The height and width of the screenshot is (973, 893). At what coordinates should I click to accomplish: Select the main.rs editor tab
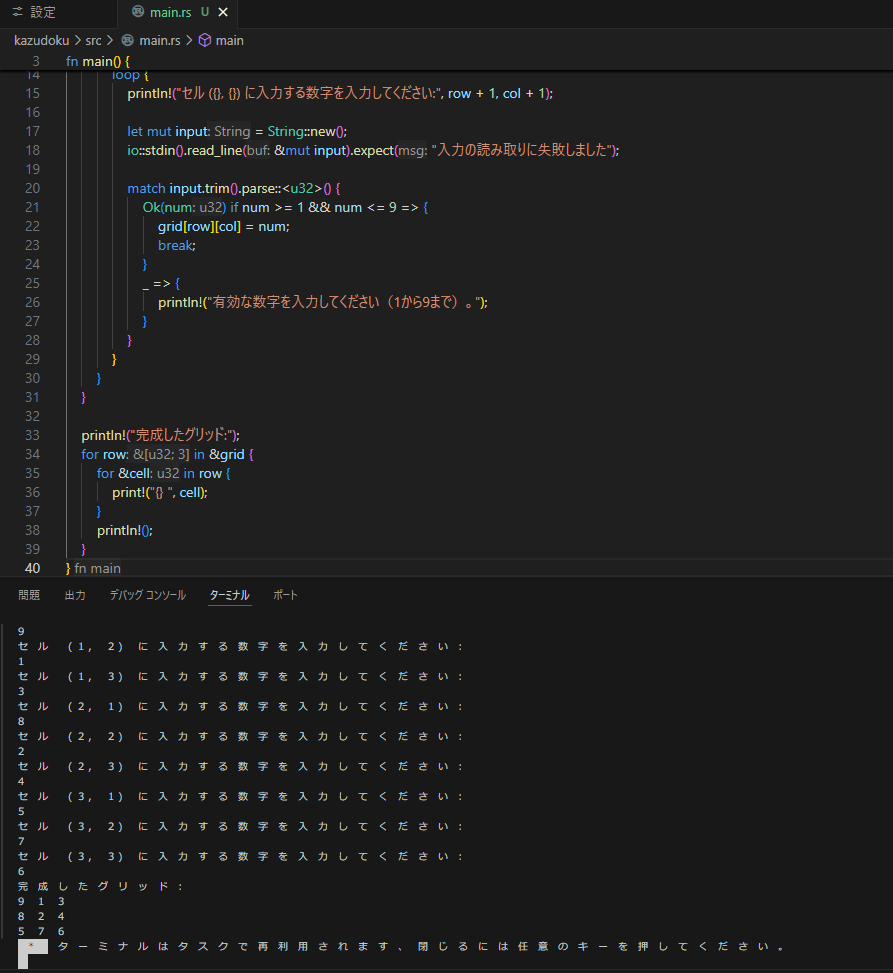[171, 12]
